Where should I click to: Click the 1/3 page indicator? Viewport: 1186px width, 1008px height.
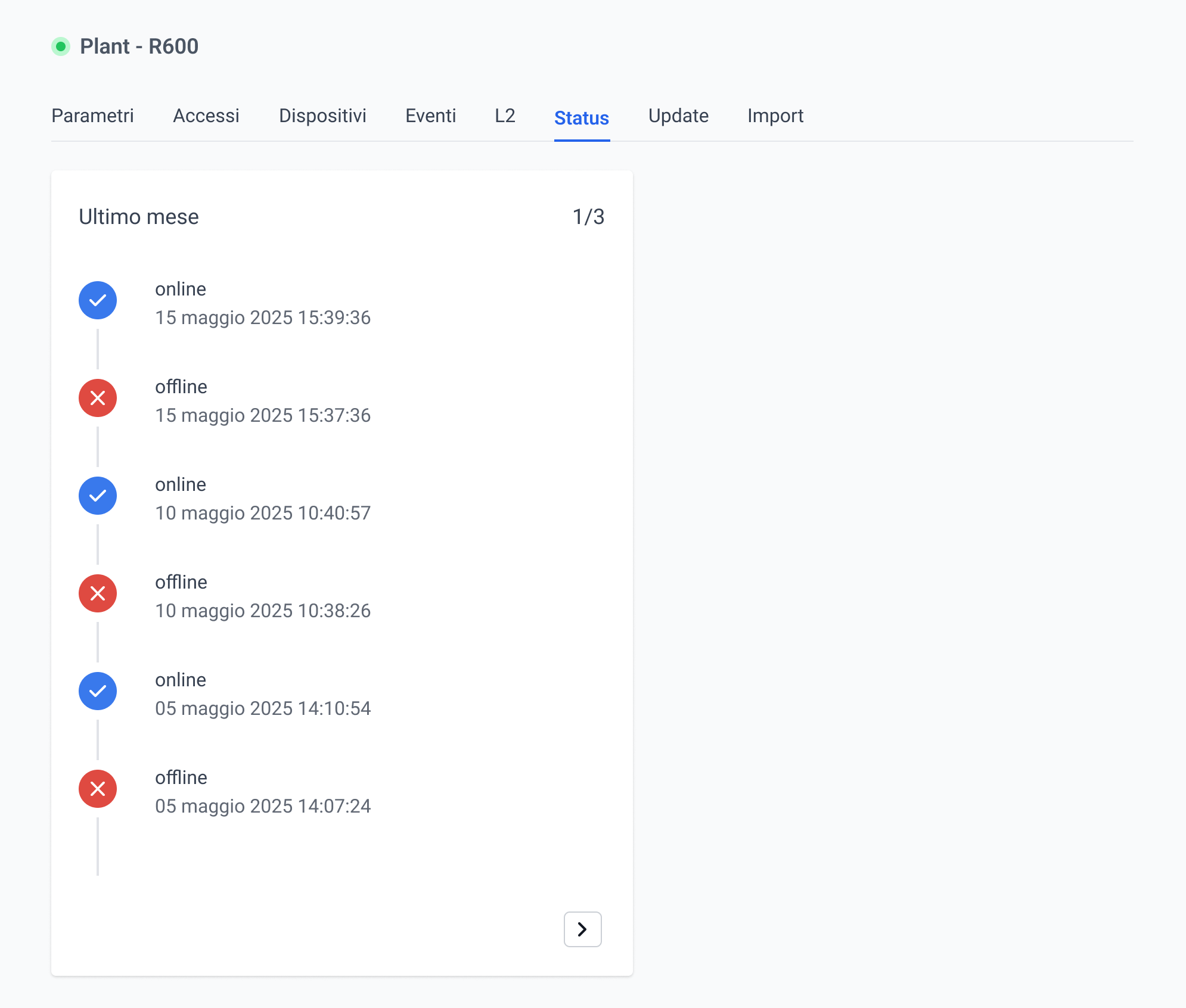588,217
